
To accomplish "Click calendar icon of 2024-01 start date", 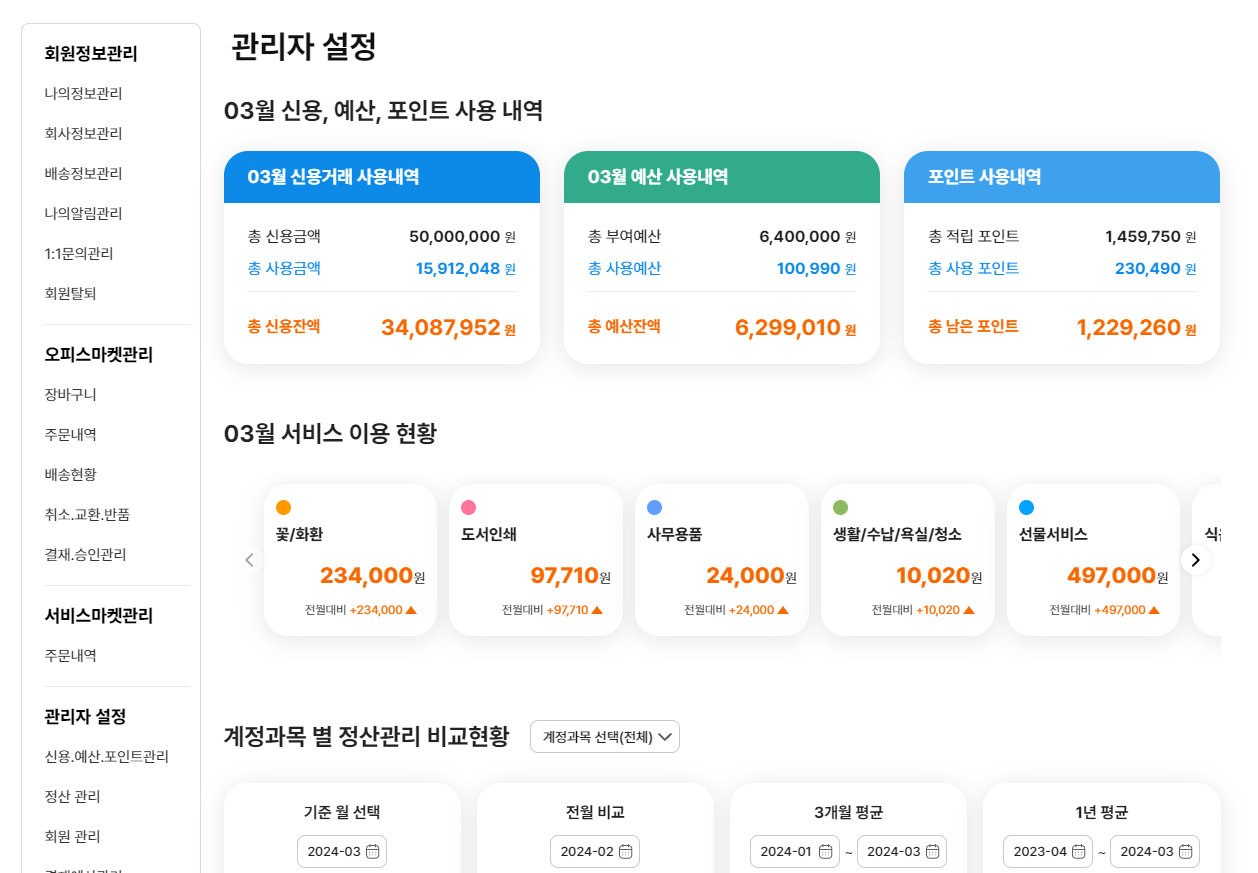I will coord(825,852).
